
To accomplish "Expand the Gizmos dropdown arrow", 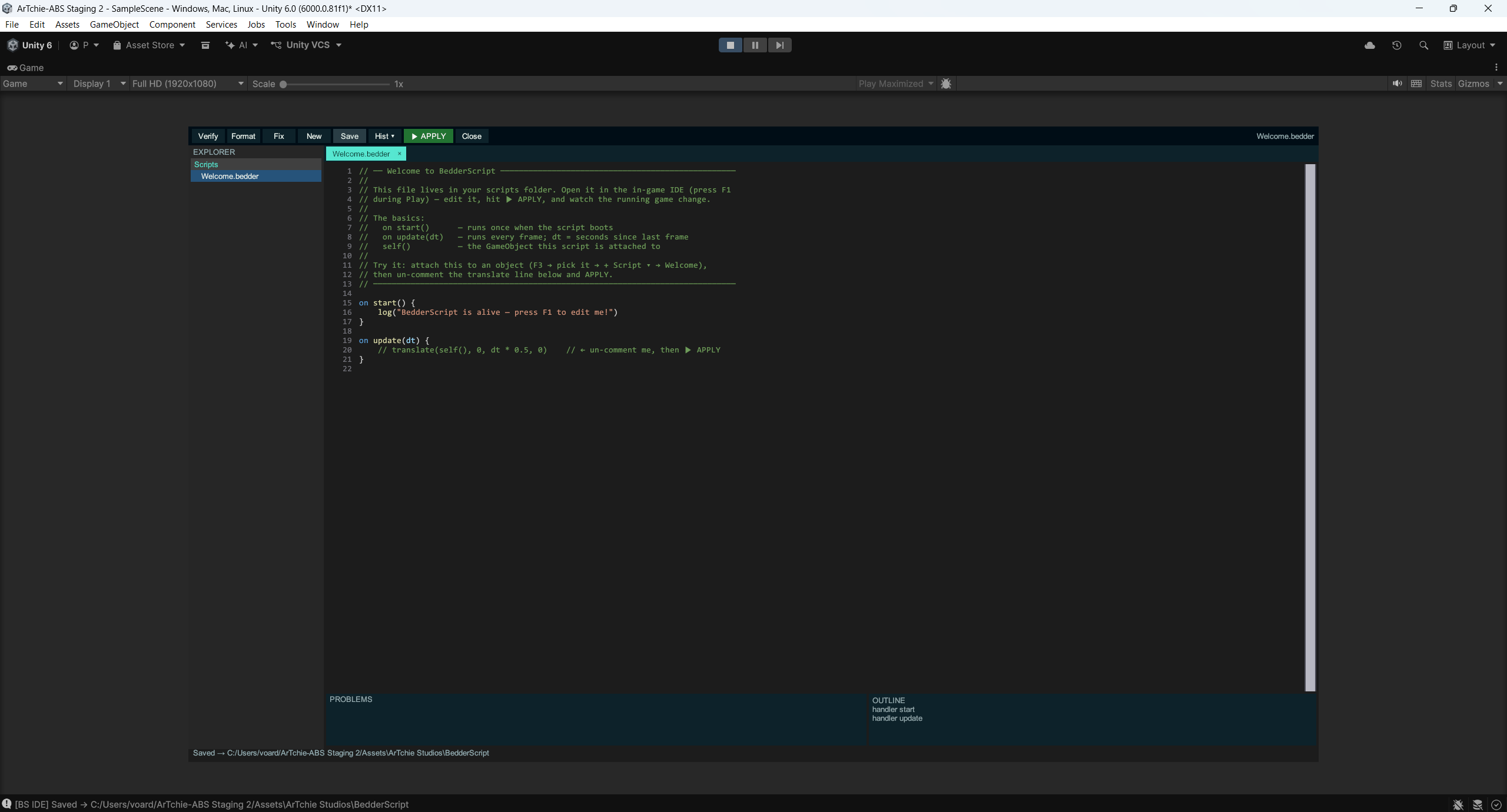I will tap(1500, 84).
